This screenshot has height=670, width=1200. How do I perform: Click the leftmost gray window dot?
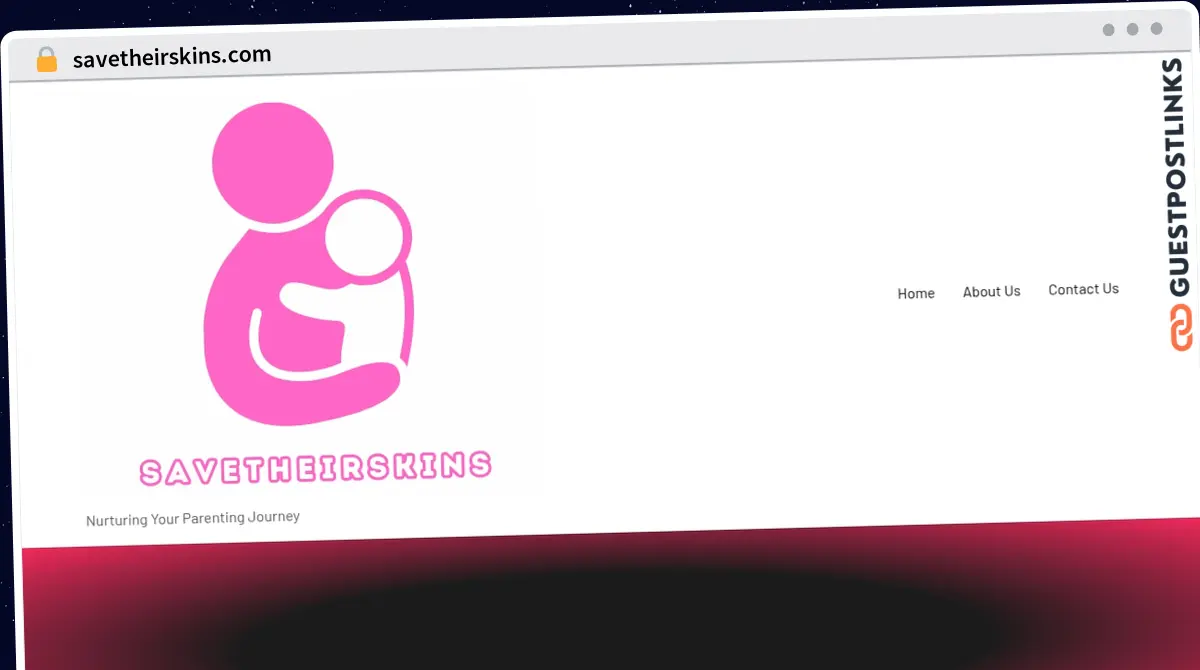[1108, 29]
